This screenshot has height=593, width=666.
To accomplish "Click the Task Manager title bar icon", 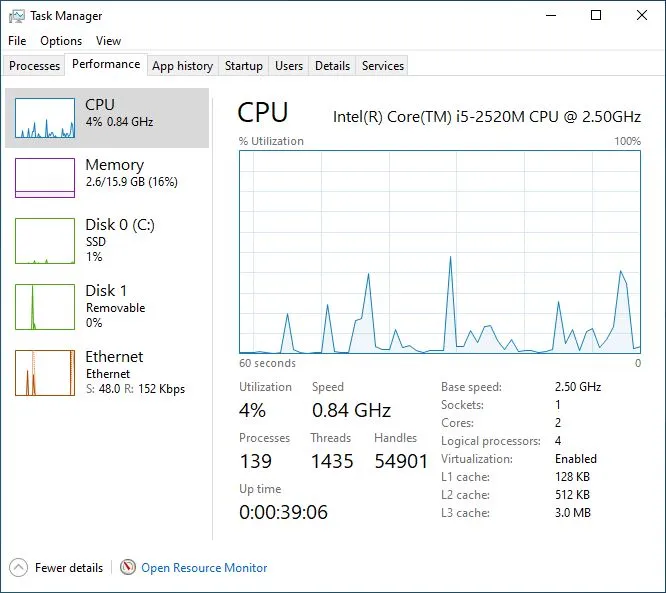I will tap(17, 16).
